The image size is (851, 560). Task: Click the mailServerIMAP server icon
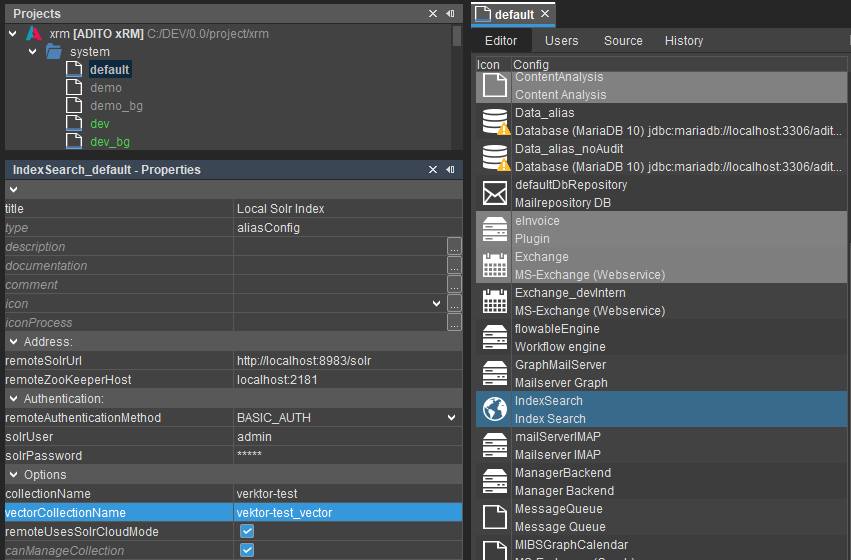494,446
